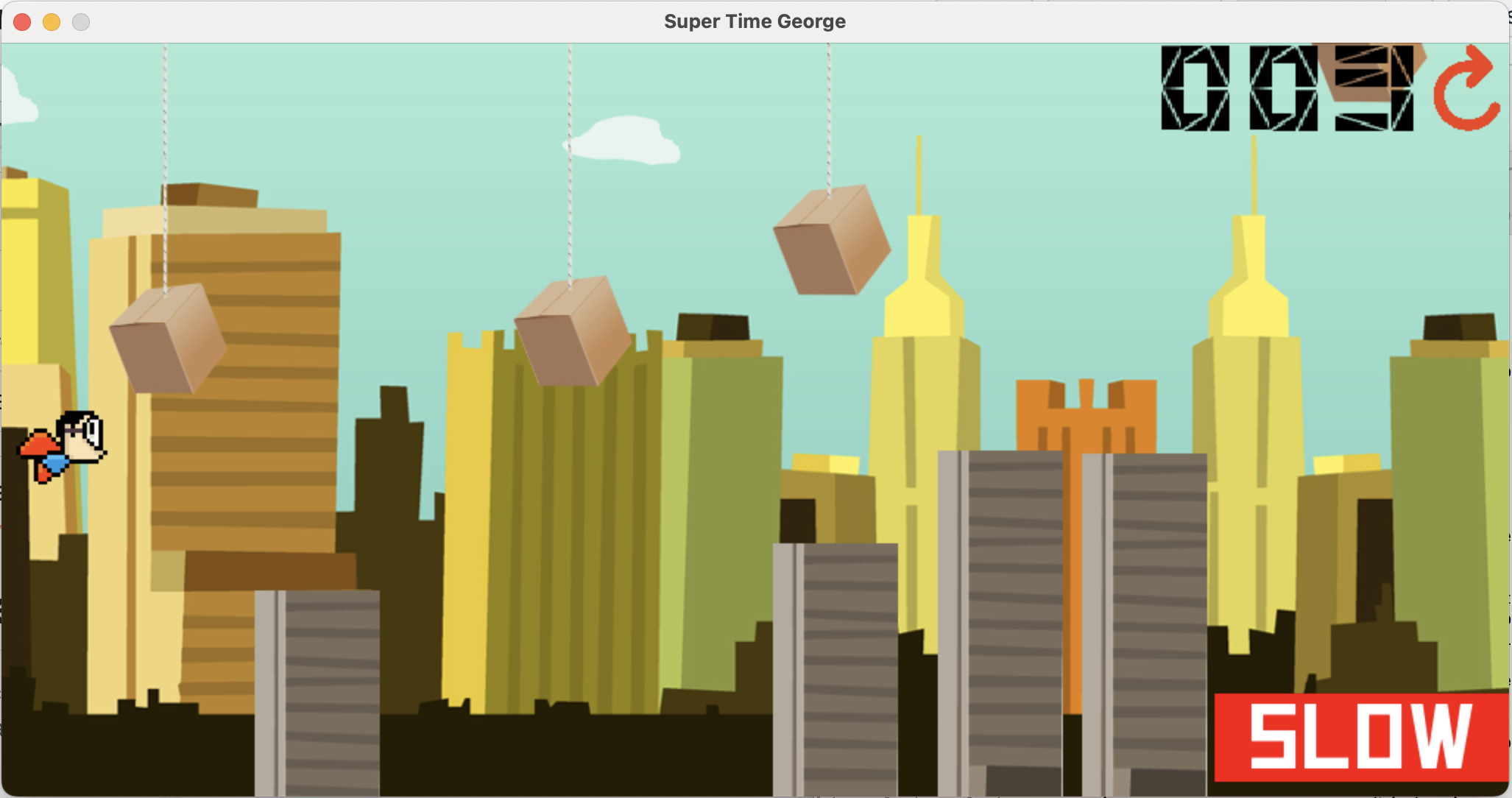This screenshot has height=798, width=1512.
Task: Click the middle digit of the score counter
Action: 1283,88
